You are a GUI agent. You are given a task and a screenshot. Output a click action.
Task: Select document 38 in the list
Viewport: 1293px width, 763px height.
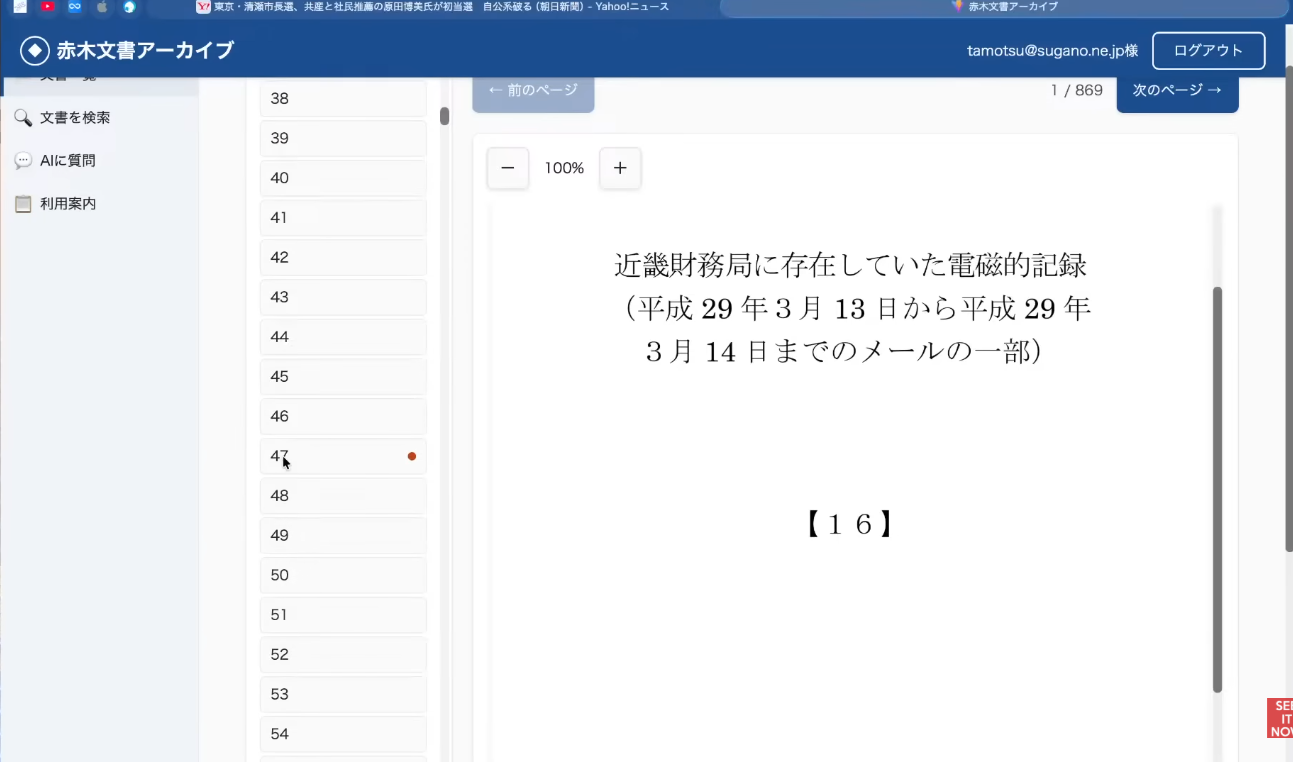click(343, 99)
